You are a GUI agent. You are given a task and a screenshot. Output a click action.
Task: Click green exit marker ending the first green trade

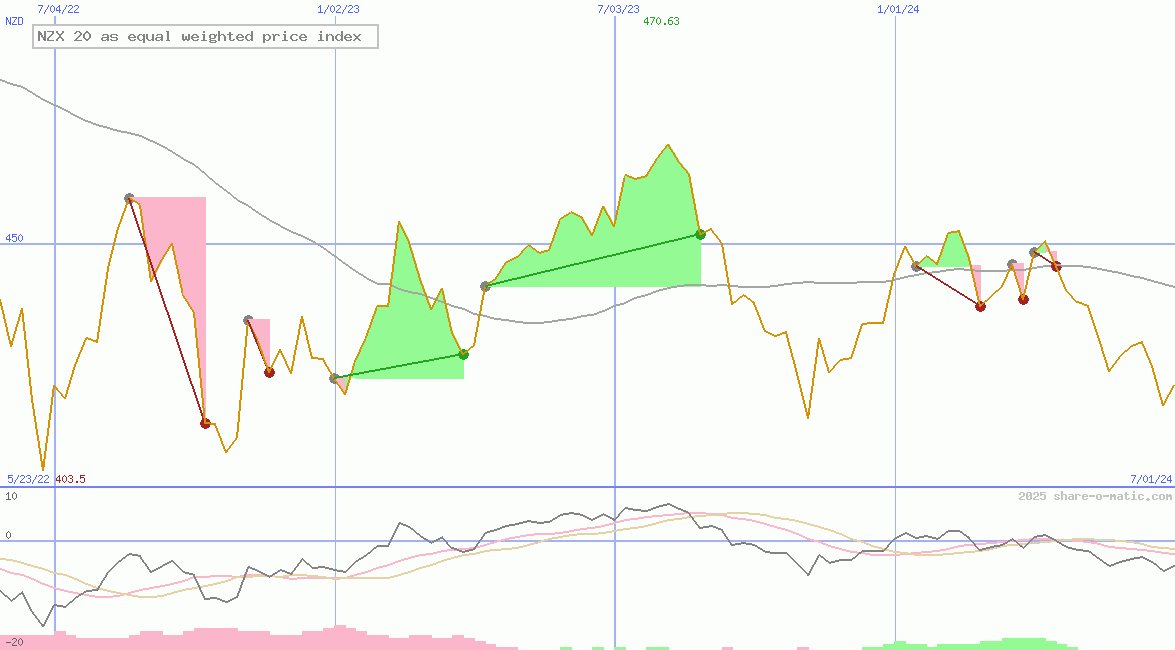click(x=464, y=354)
